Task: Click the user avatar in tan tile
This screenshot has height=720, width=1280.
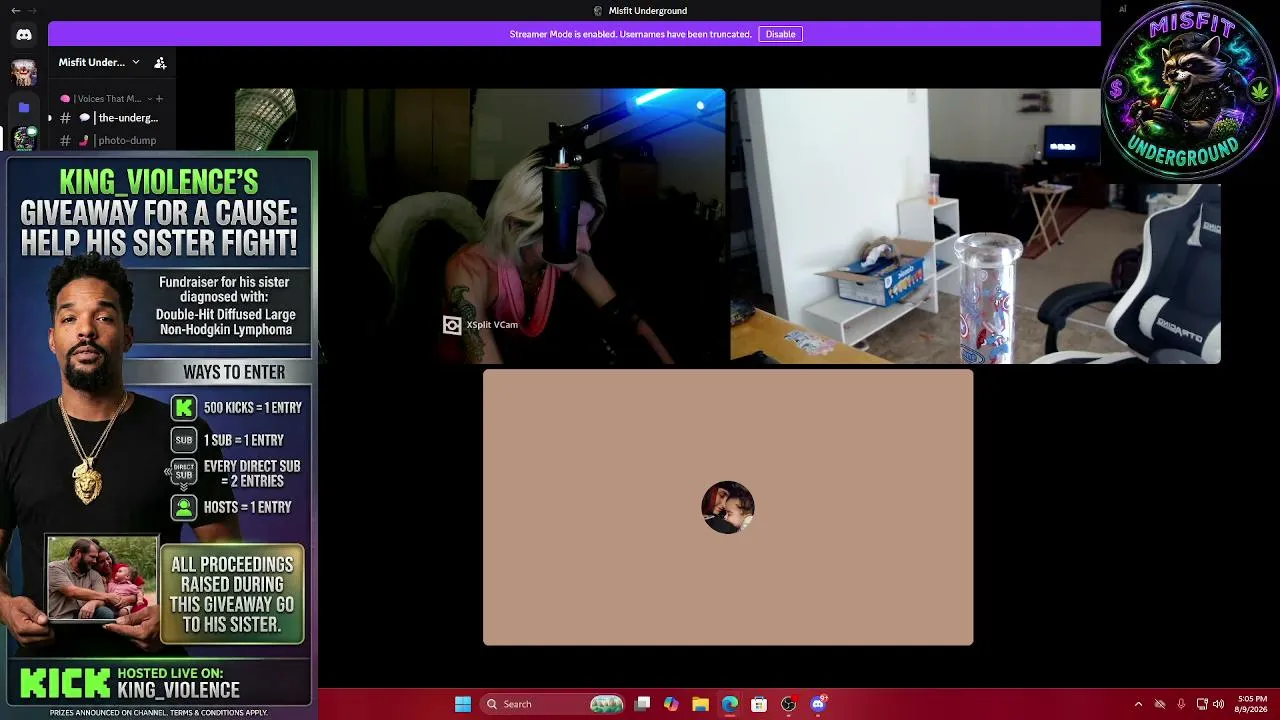Action: coord(728,507)
